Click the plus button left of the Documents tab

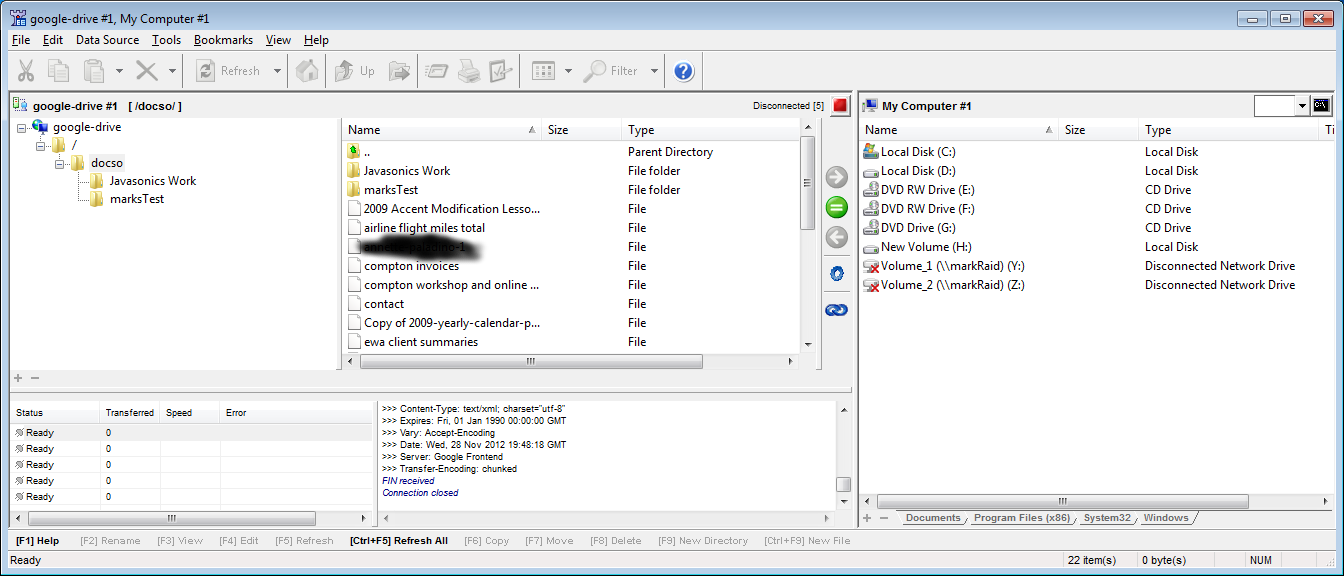click(x=867, y=518)
